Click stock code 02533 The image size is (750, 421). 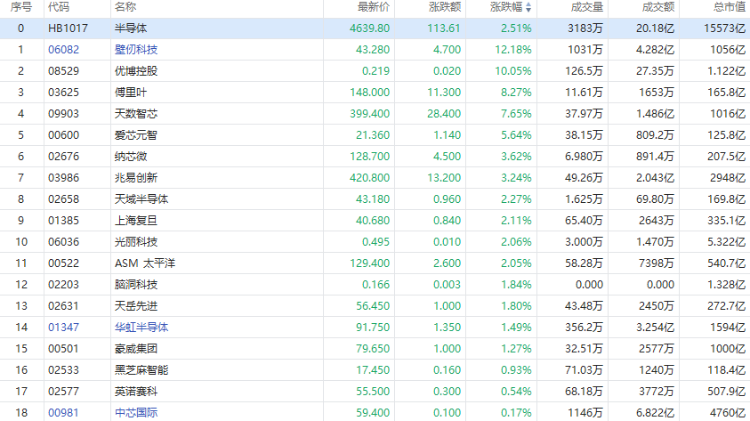[64, 370]
